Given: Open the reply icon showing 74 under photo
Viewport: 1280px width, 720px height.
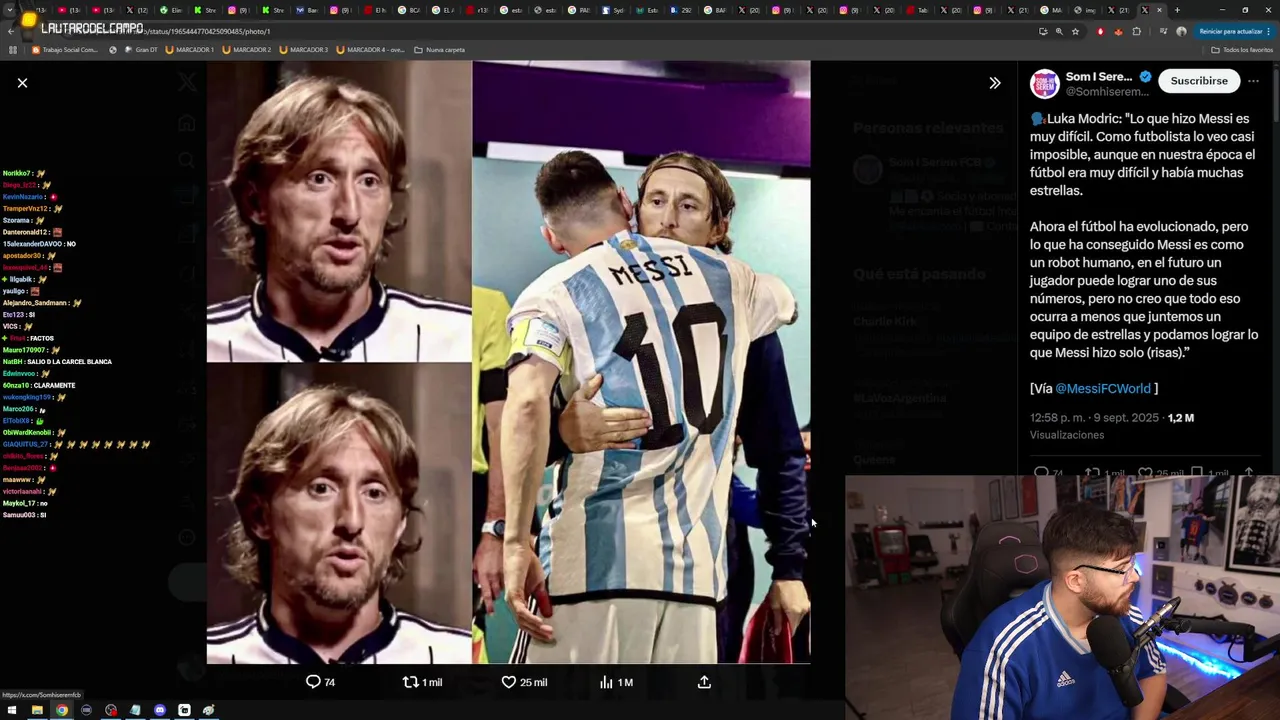Looking at the screenshot, I should [x=320, y=682].
